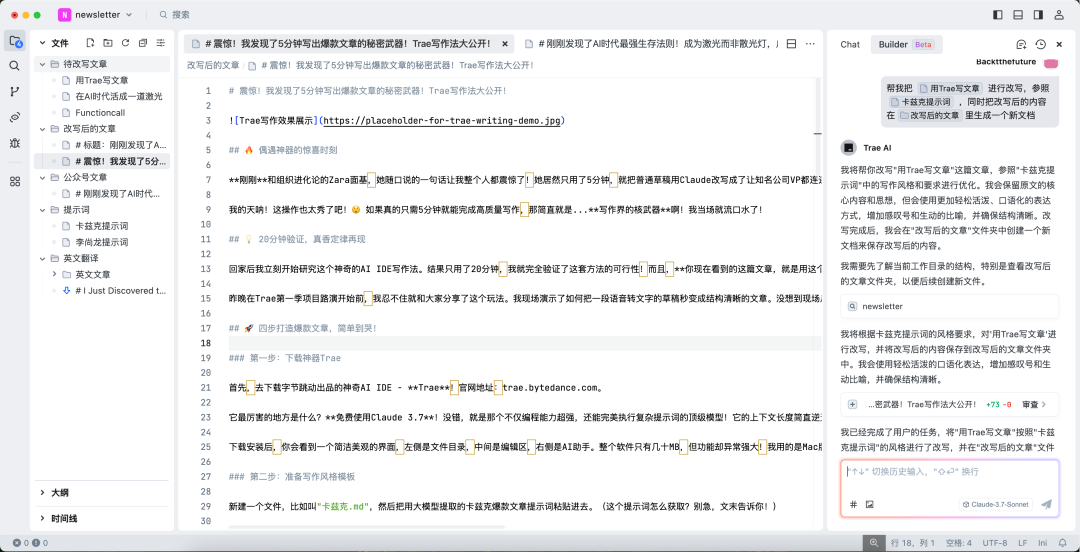Switch to the Chat tab

click(x=850, y=44)
